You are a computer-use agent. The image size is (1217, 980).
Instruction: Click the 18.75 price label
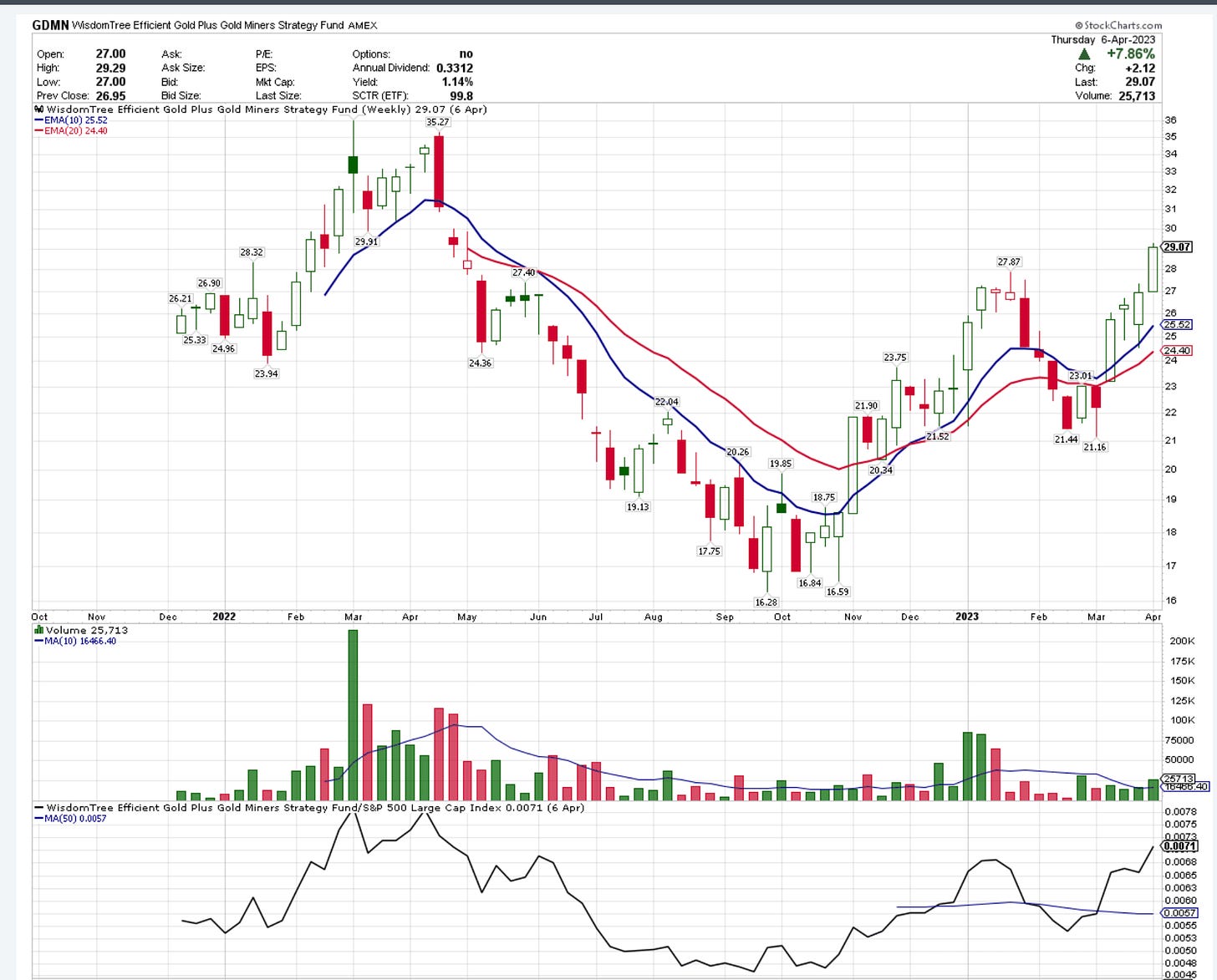(823, 497)
